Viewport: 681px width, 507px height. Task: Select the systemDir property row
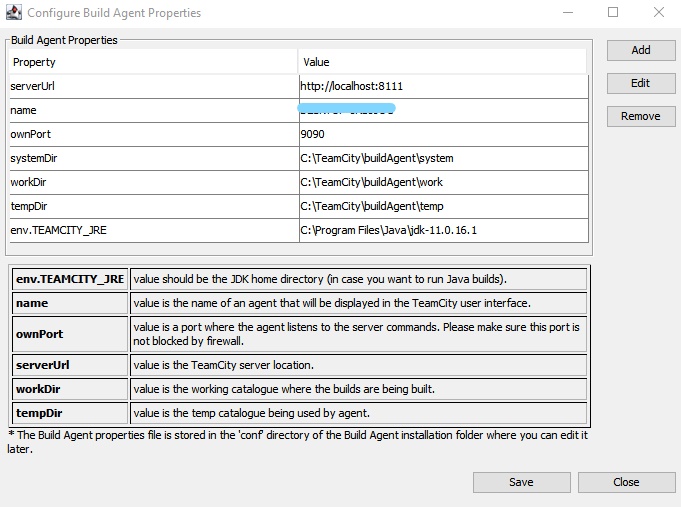click(299, 158)
